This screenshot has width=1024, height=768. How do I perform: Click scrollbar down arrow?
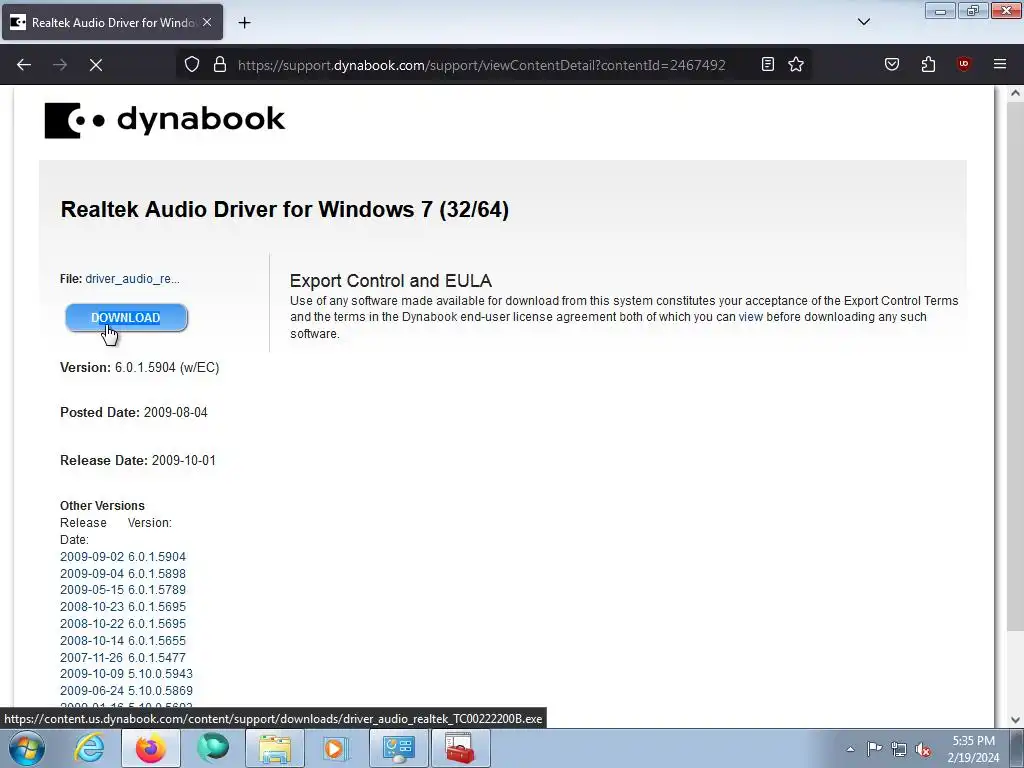(1015, 720)
